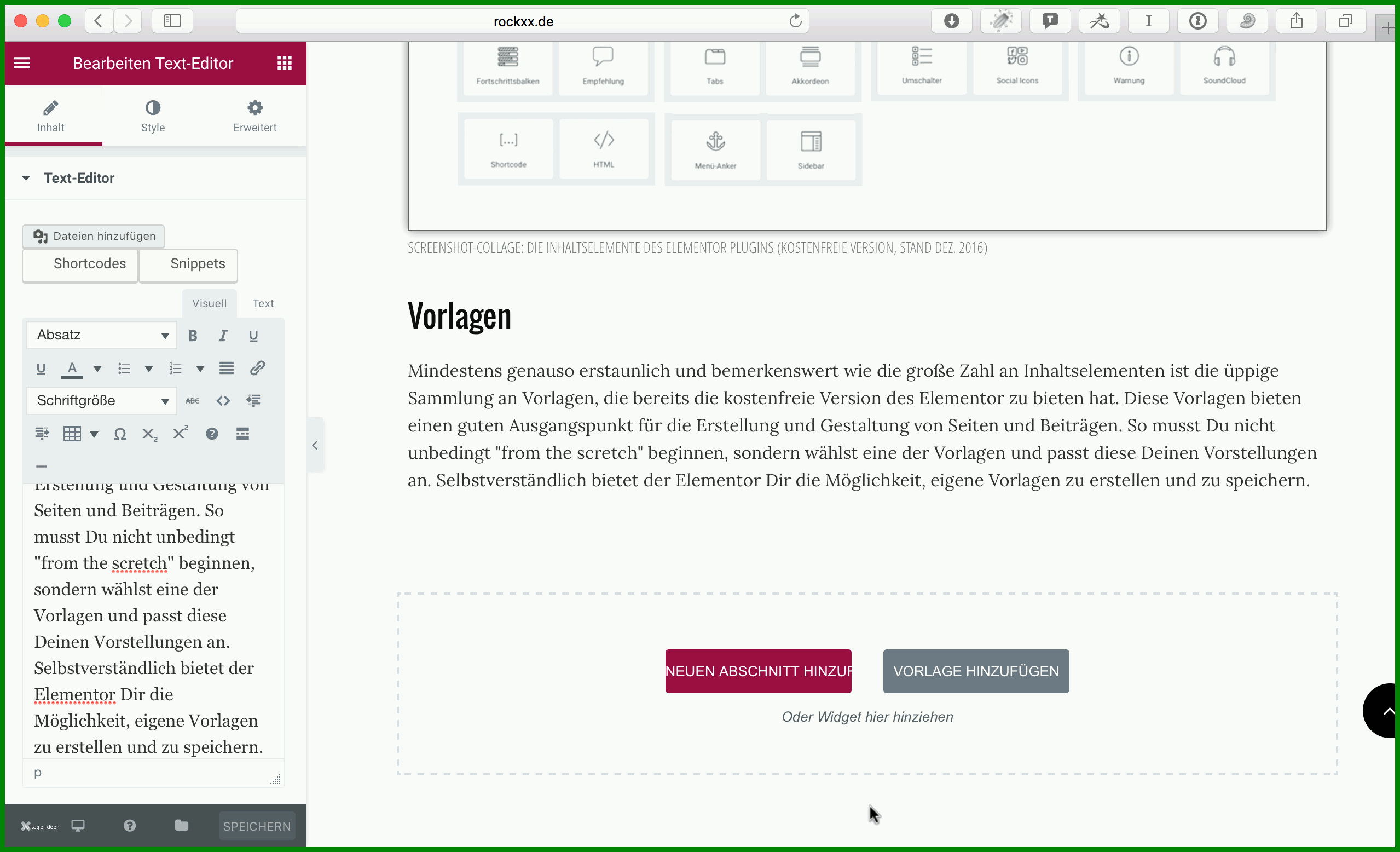Insert or edit a link
The image size is (1400, 852).
tap(257, 369)
